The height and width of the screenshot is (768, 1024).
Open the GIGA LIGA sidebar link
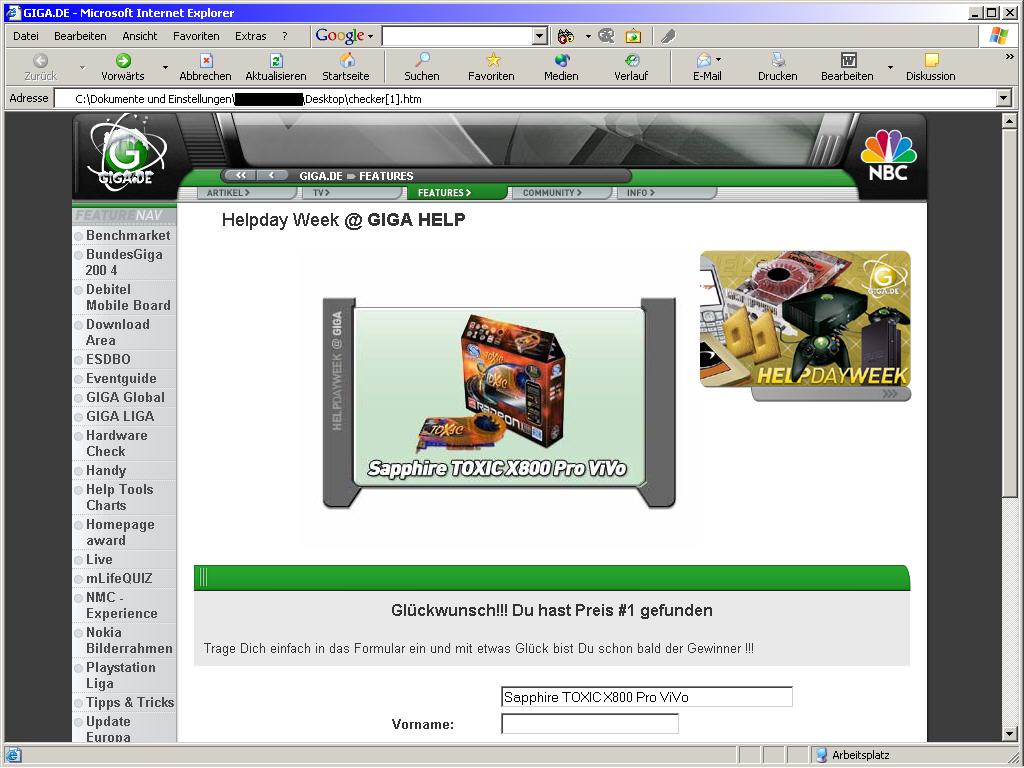point(120,416)
